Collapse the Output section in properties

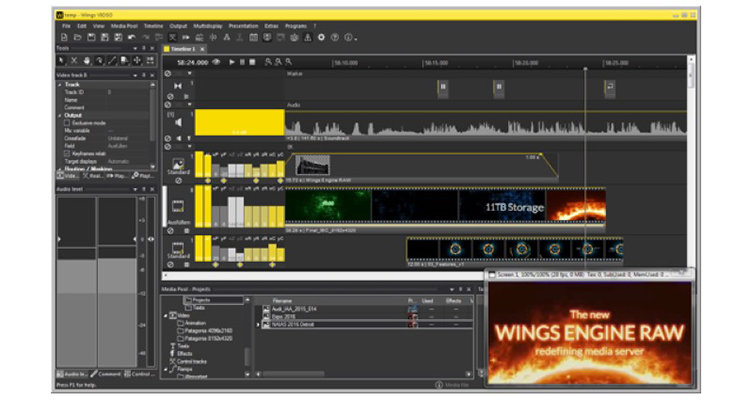click(60, 115)
